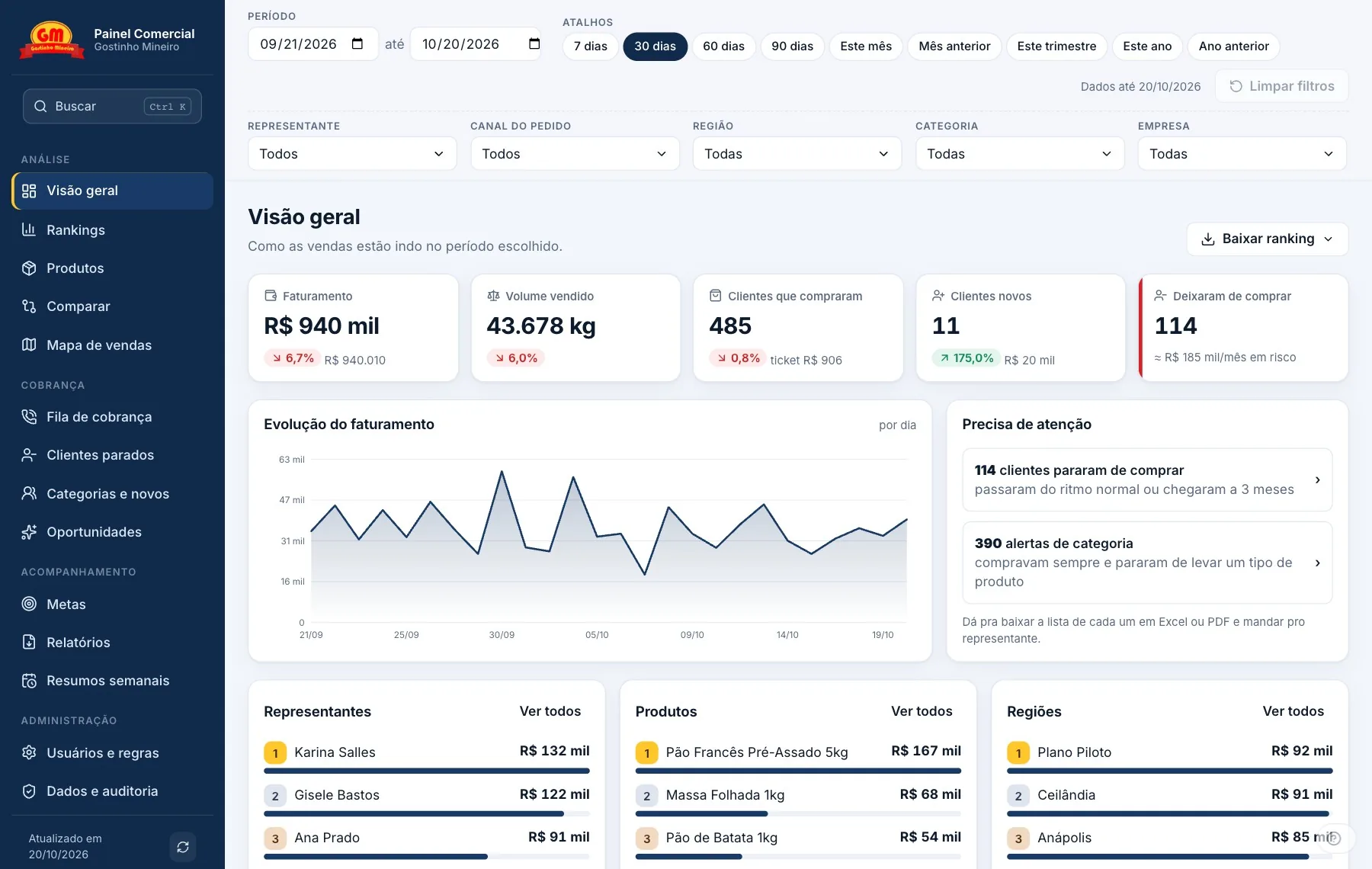Click the Oportunidades sparkle icon
Viewport: 1372px width, 869px height.
29,532
